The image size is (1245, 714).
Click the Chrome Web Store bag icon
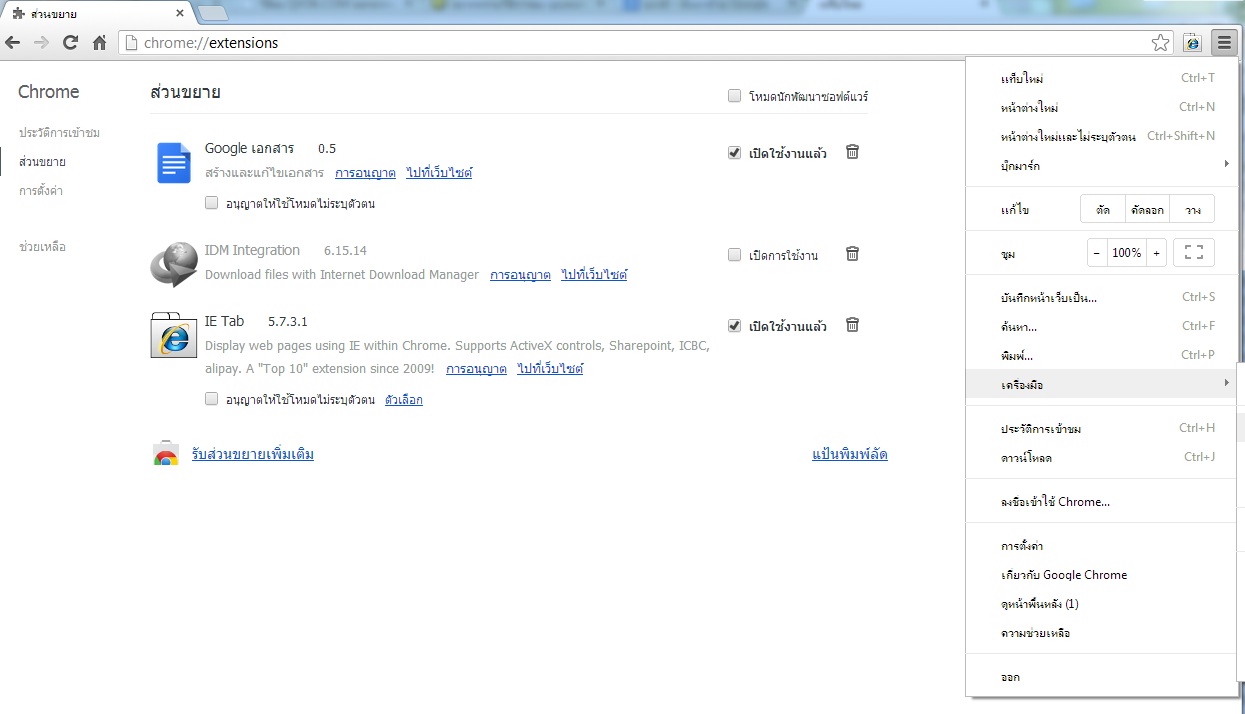point(166,454)
